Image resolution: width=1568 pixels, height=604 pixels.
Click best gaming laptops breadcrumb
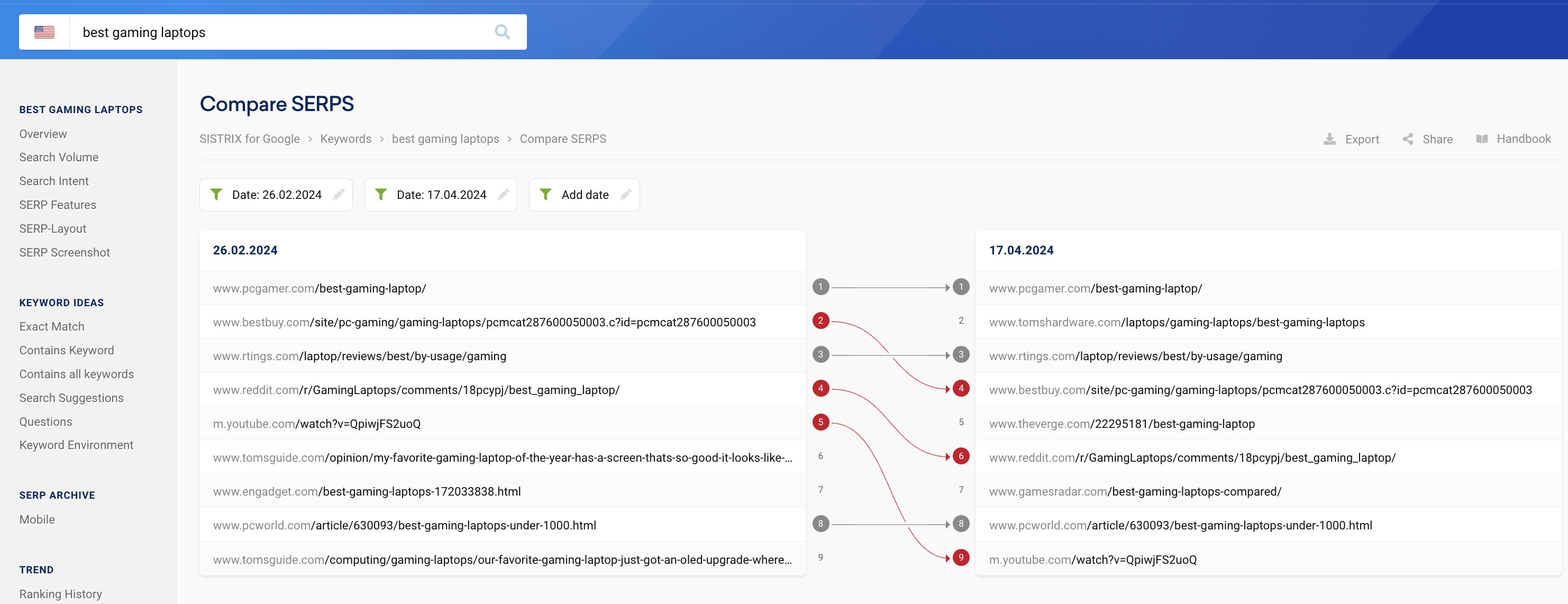coord(445,139)
